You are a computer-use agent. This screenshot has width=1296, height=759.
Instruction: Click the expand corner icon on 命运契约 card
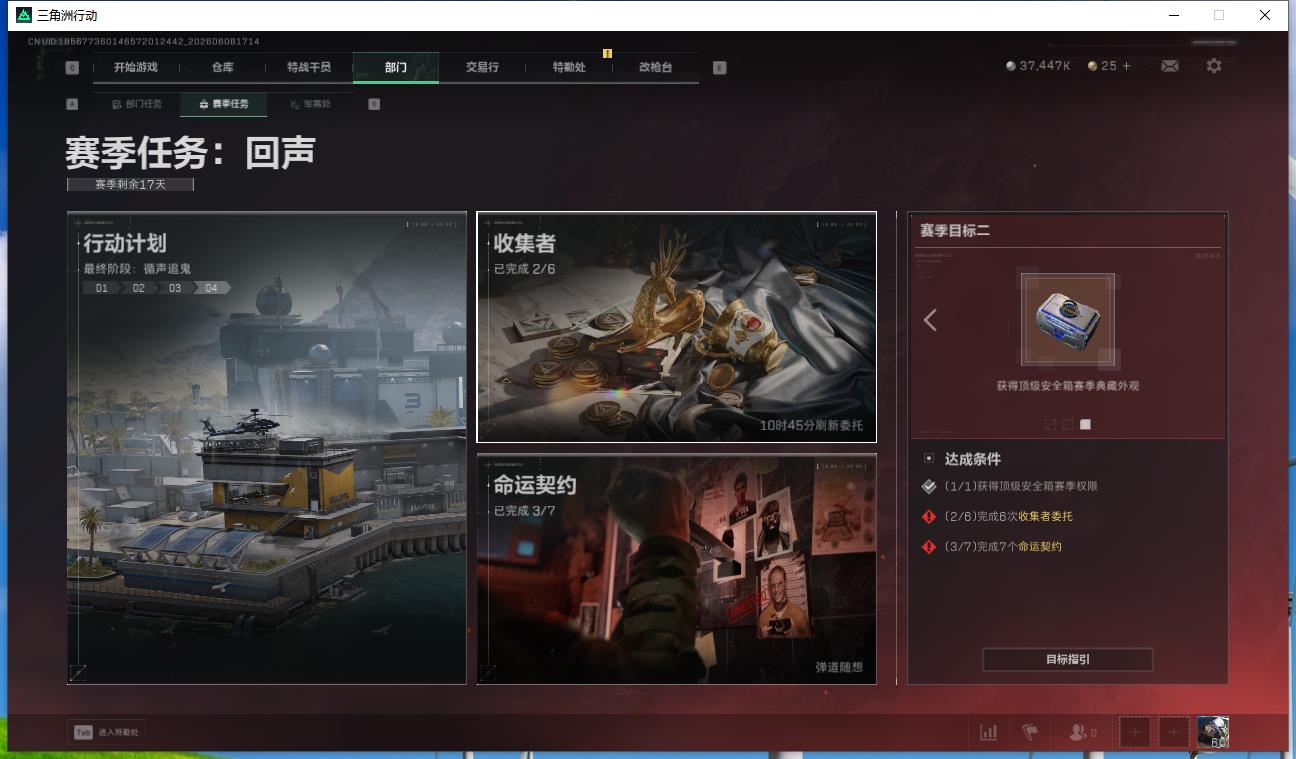point(487,674)
